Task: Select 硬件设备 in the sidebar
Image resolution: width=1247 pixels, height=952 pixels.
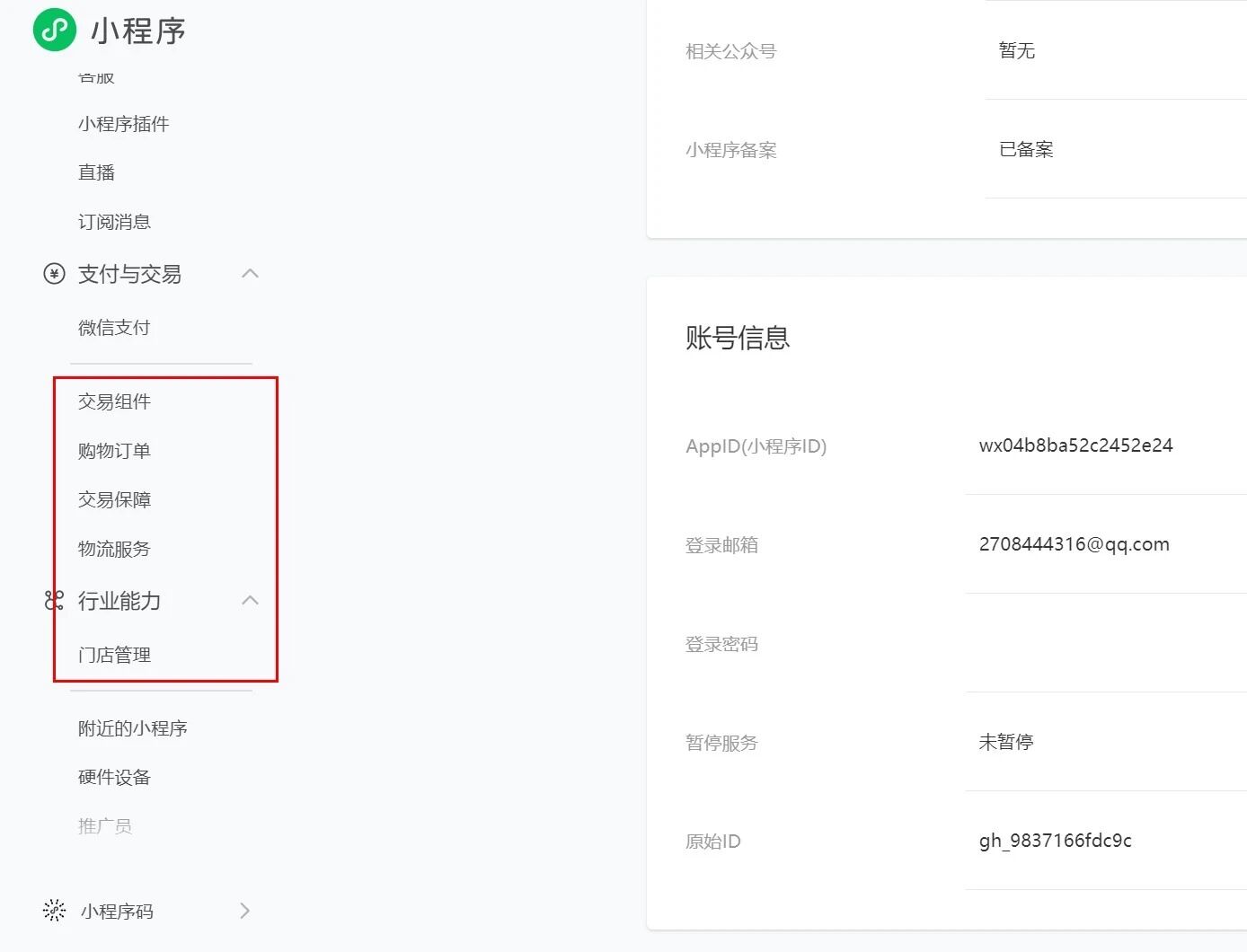Action: pyautogui.click(x=114, y=777)
